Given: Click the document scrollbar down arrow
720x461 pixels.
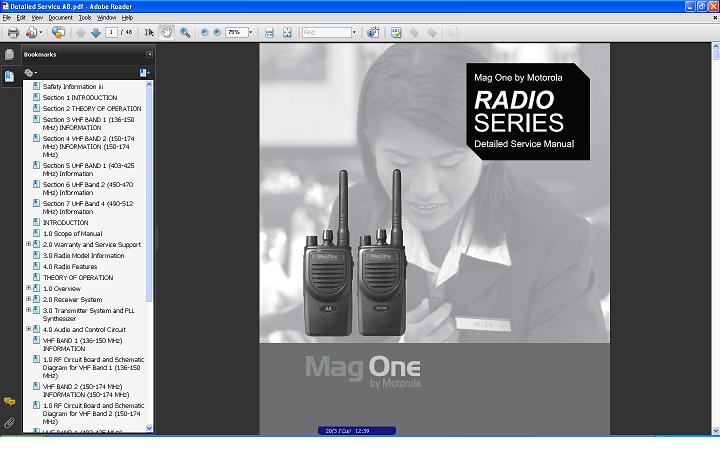Looking at the screenshot, I should [x=715, y=431].
